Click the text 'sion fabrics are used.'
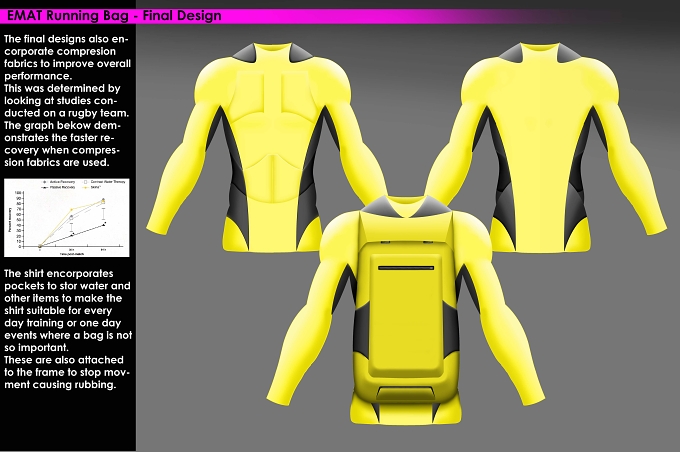680x452 pixels. coord(56,163)
